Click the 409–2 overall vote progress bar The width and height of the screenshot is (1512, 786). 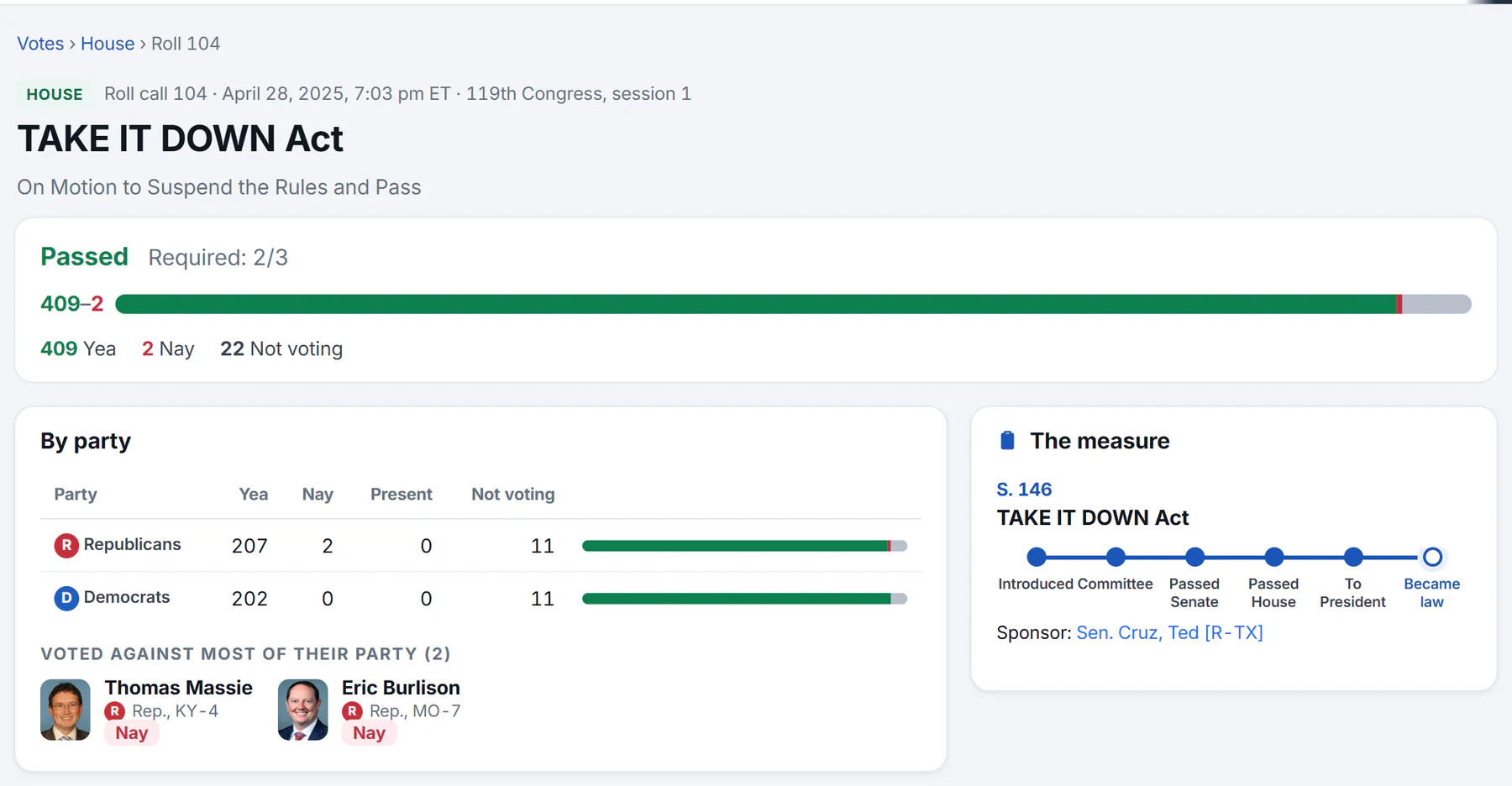click(x=793, y=304)
